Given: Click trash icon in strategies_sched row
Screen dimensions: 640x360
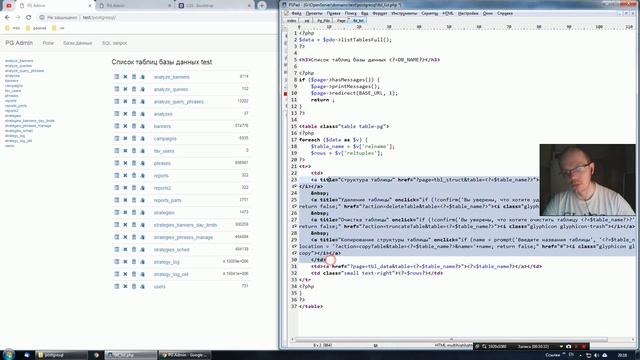Looking at the screenshot, I should point(134,249).
